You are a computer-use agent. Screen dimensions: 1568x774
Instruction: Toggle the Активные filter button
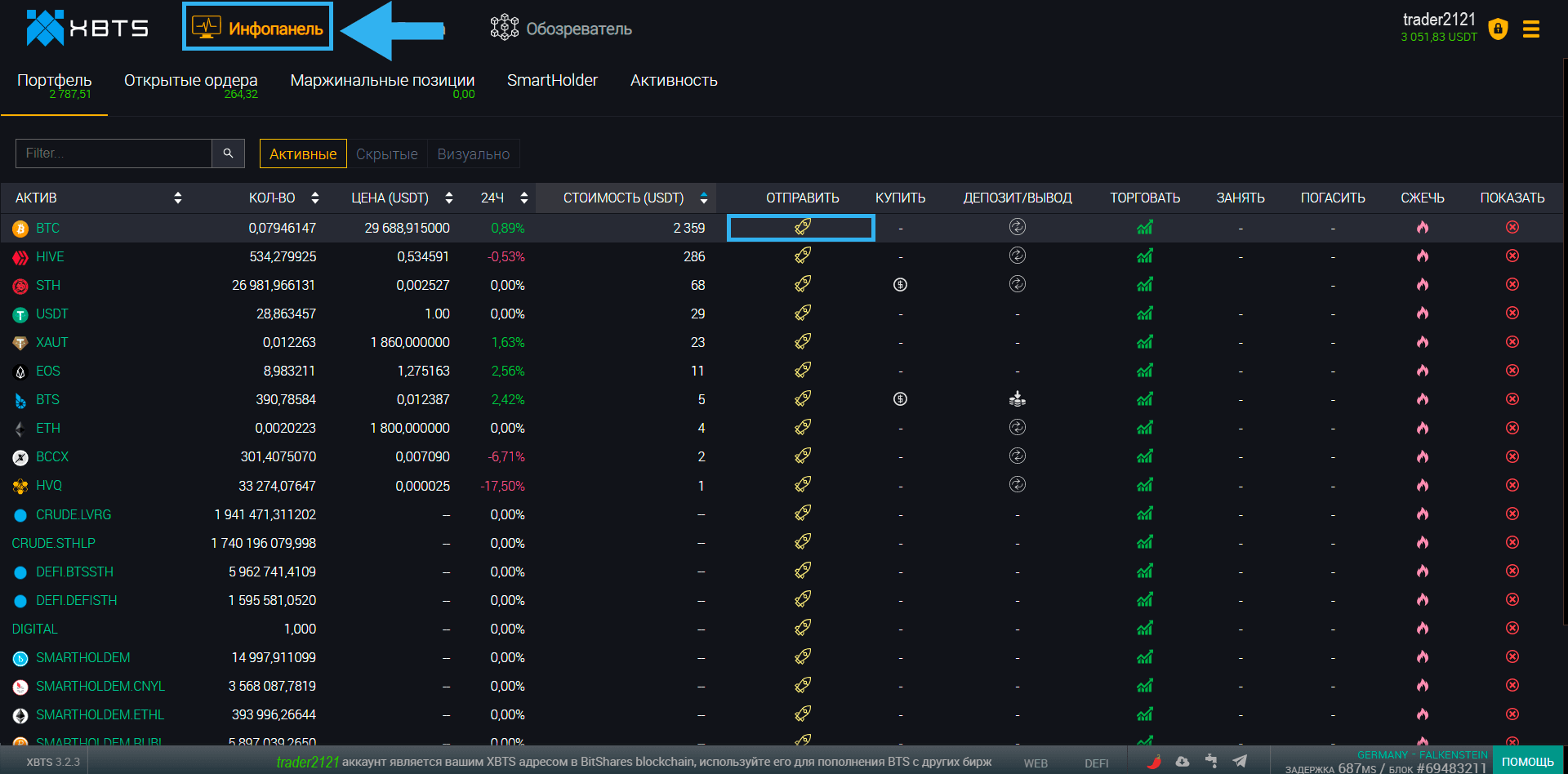click(303, 153)
